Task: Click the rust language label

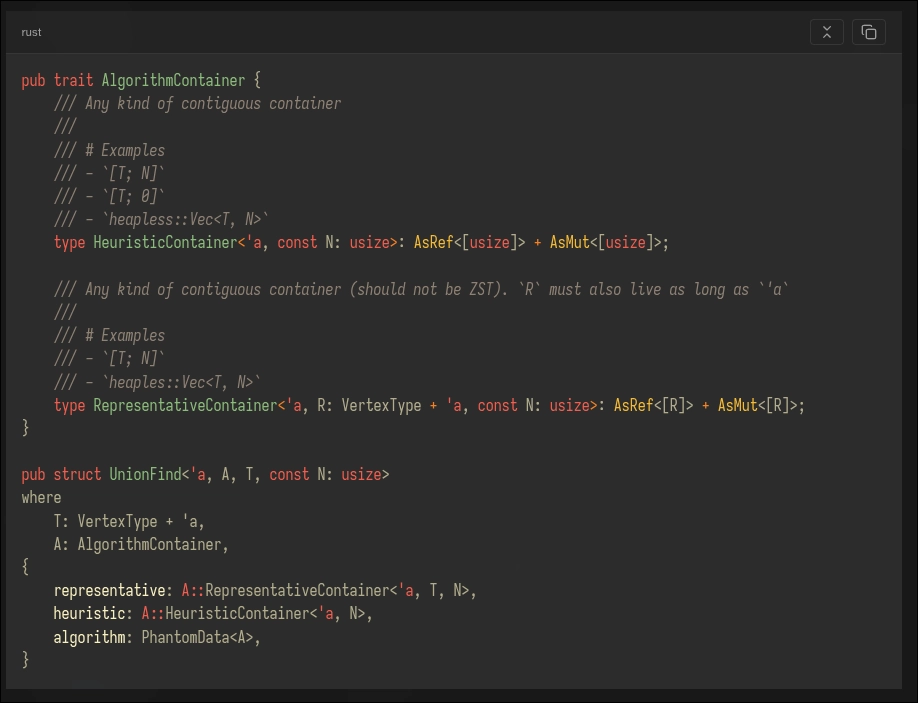Action: 32,32
